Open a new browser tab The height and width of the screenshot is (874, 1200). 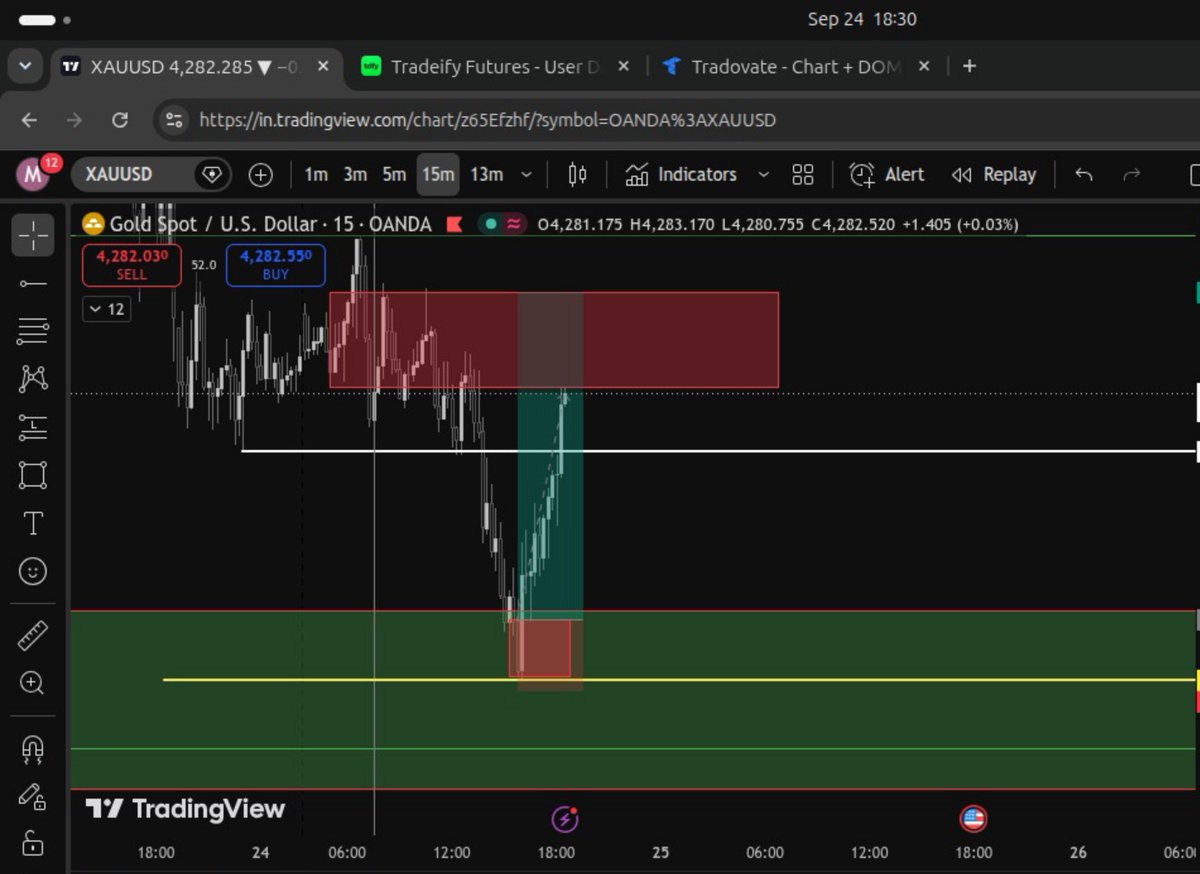(x=969, y=67)
